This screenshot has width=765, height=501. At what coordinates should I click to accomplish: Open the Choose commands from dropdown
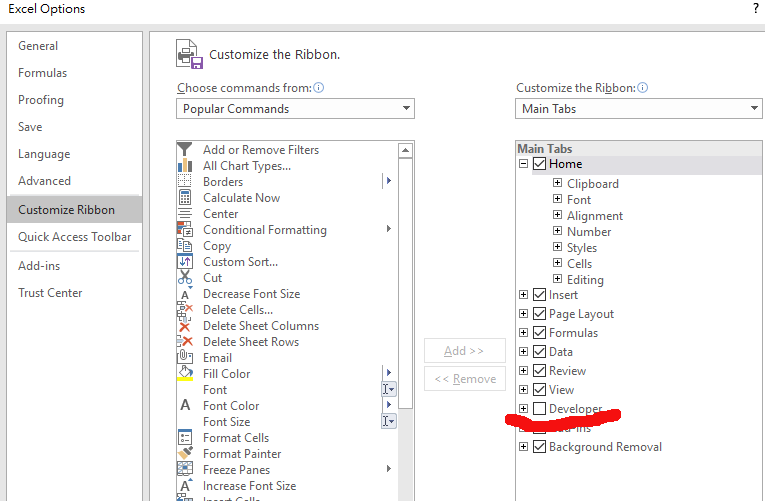pyautogui.click(x=296, y=109)
